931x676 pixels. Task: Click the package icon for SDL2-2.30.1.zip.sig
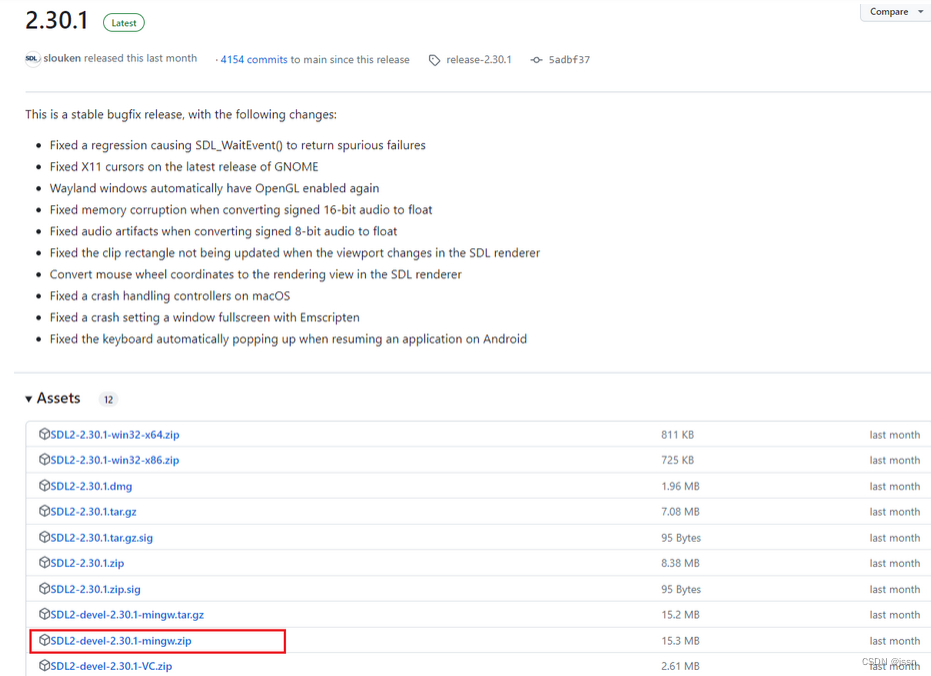[x=44, y=589]
